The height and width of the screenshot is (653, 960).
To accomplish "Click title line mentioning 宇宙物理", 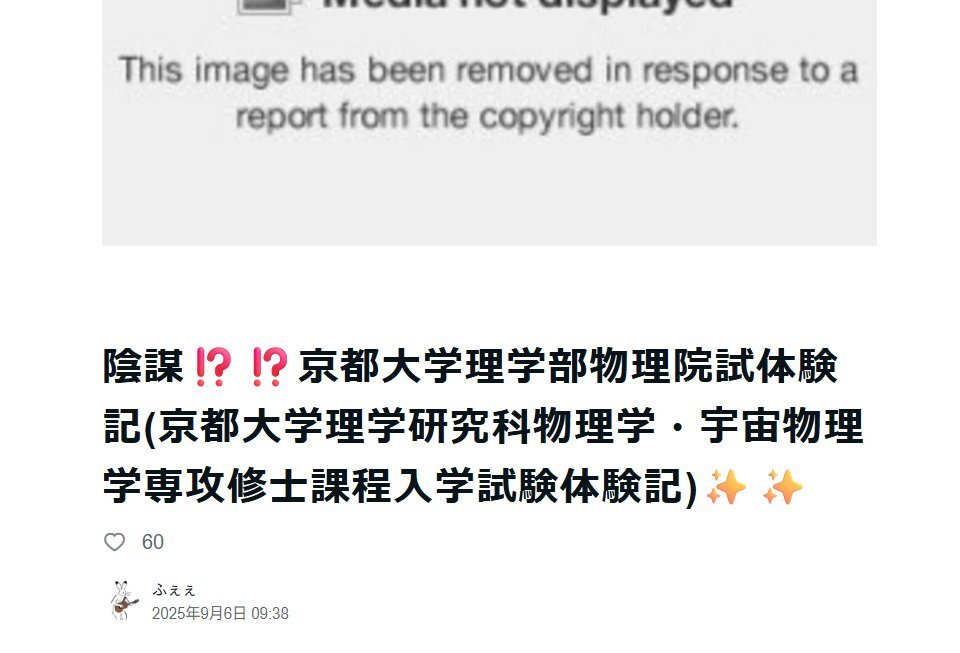I will 483,427.
